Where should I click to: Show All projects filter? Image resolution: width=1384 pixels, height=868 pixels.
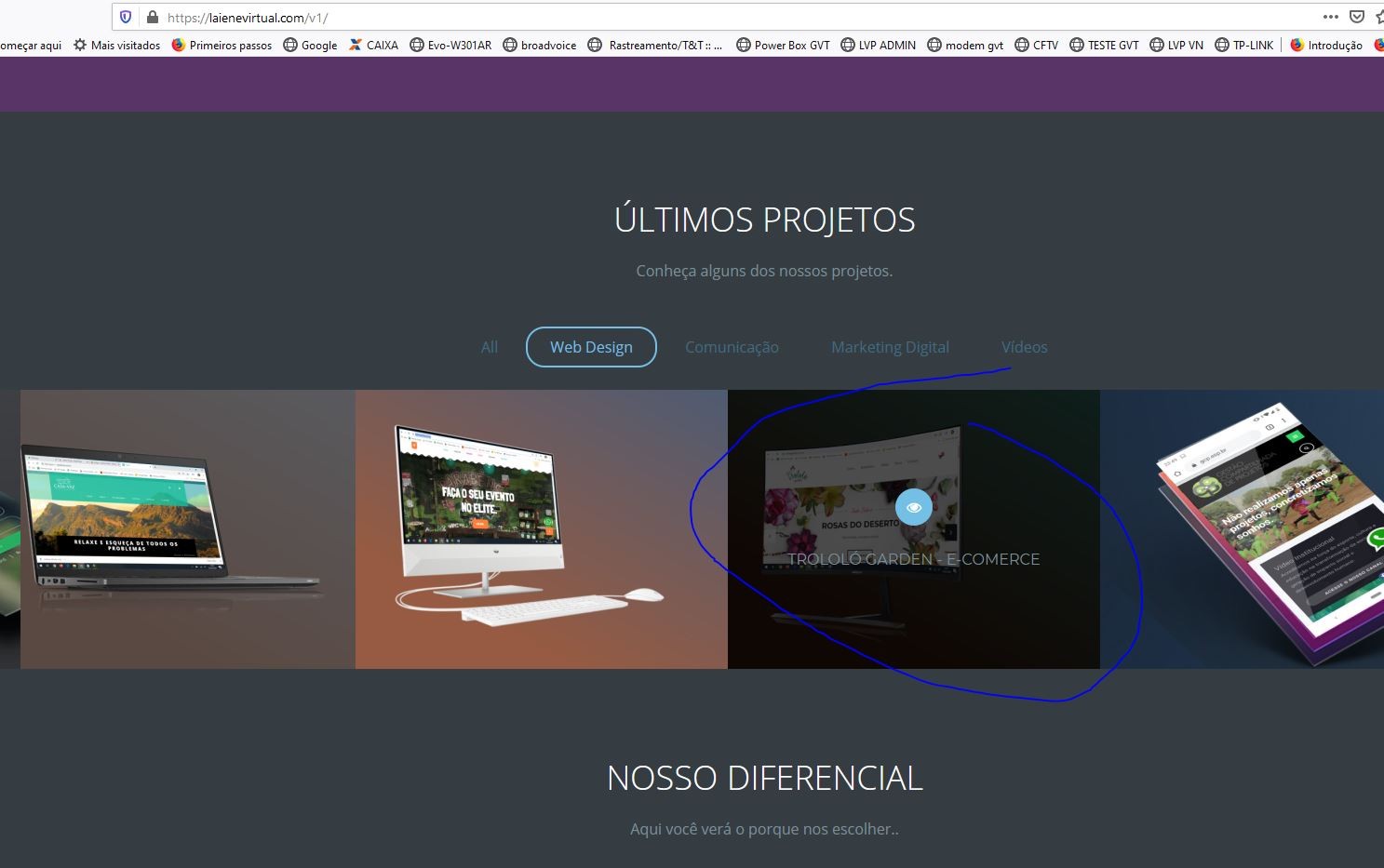[490, 347]
